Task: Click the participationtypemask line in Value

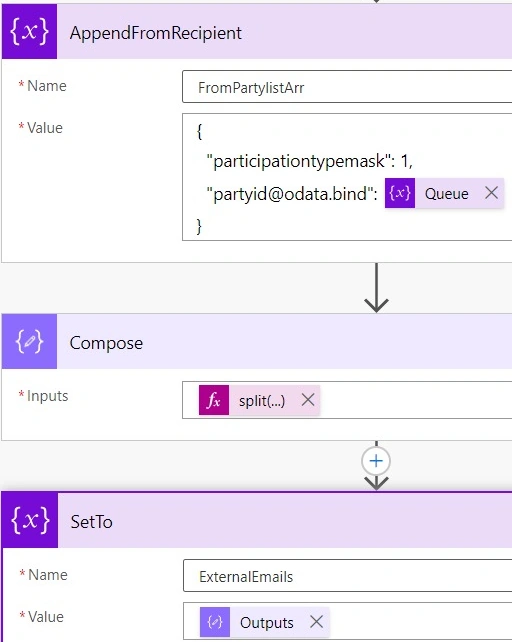Action: coord(309,161)
